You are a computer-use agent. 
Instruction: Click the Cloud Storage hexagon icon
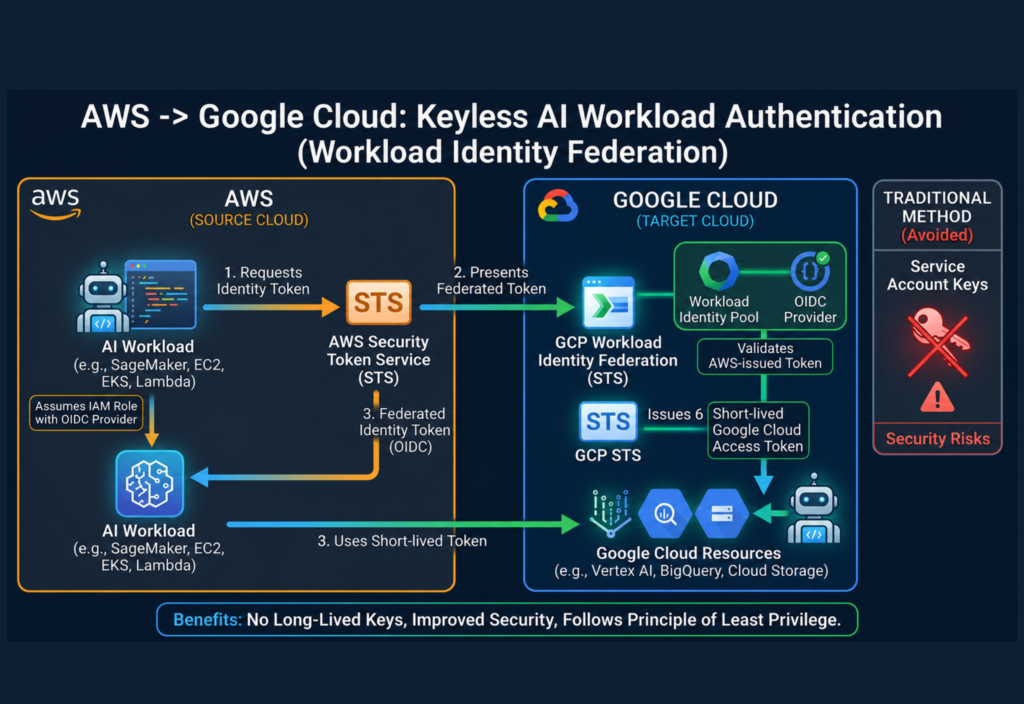722,514
